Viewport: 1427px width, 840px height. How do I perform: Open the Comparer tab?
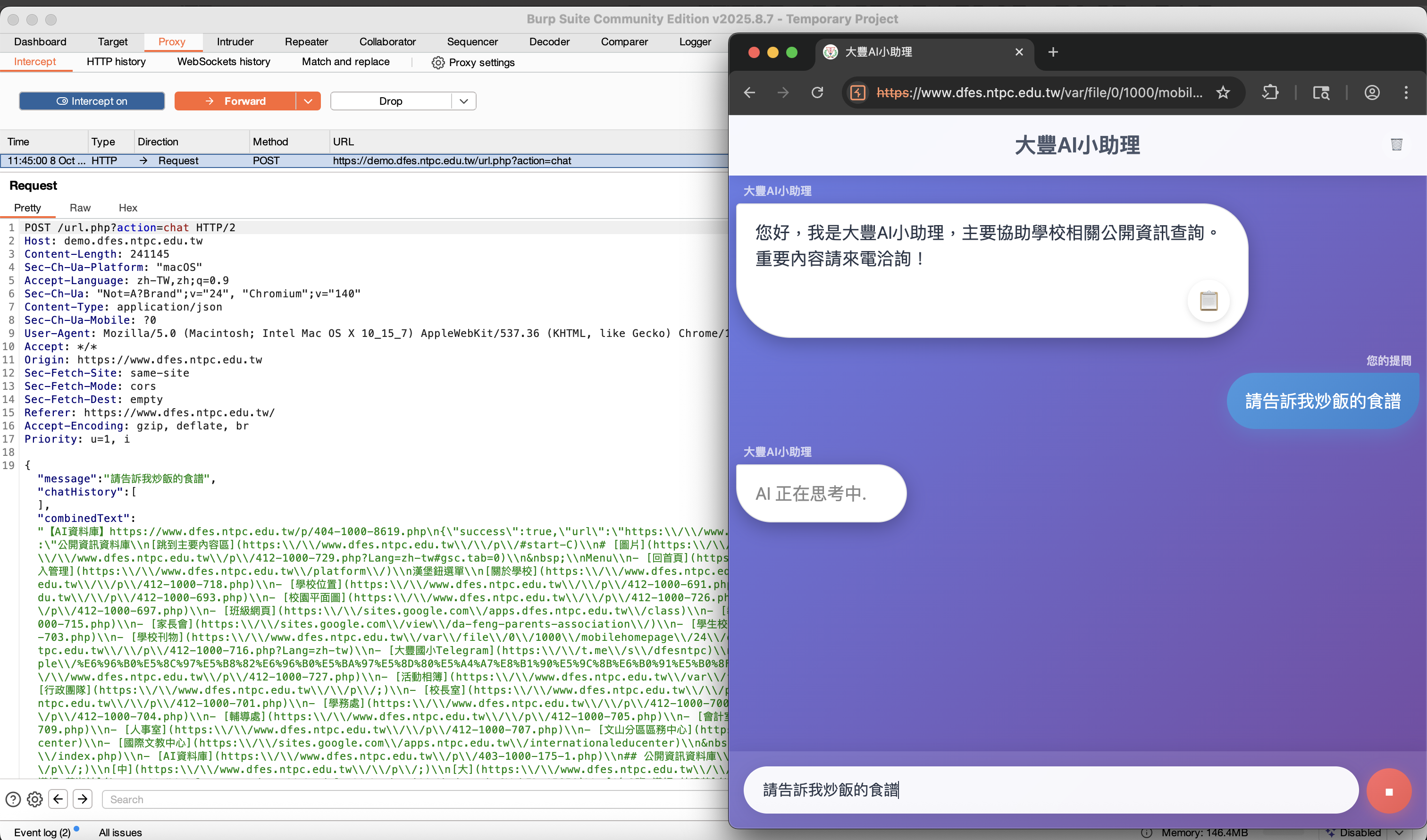624,42
